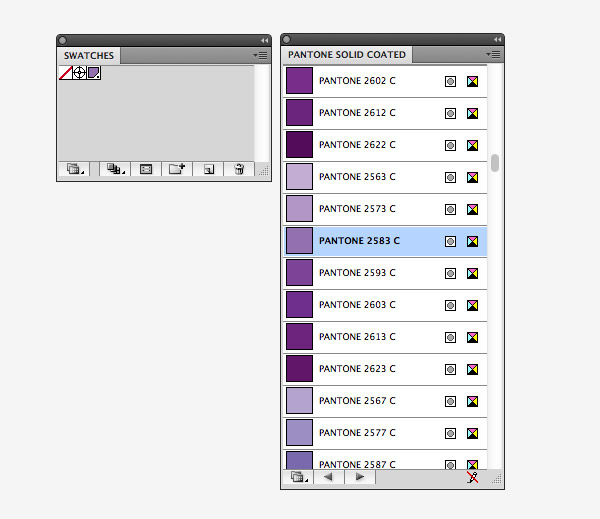Select the PANTONE SOLID COATED tab

(x=347, y=54)
